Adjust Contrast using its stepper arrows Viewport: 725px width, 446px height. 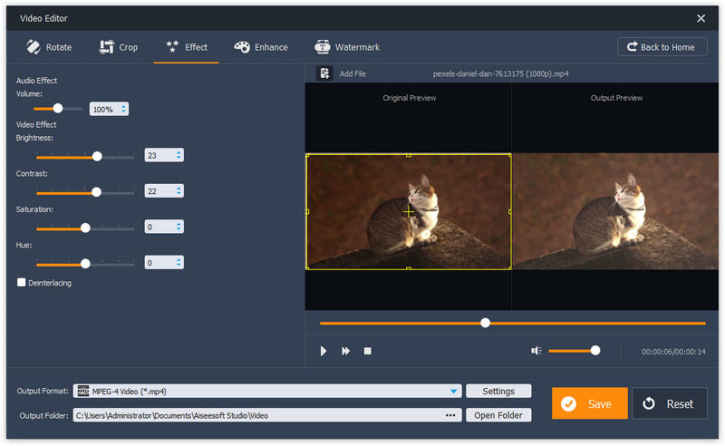point(179,191)
